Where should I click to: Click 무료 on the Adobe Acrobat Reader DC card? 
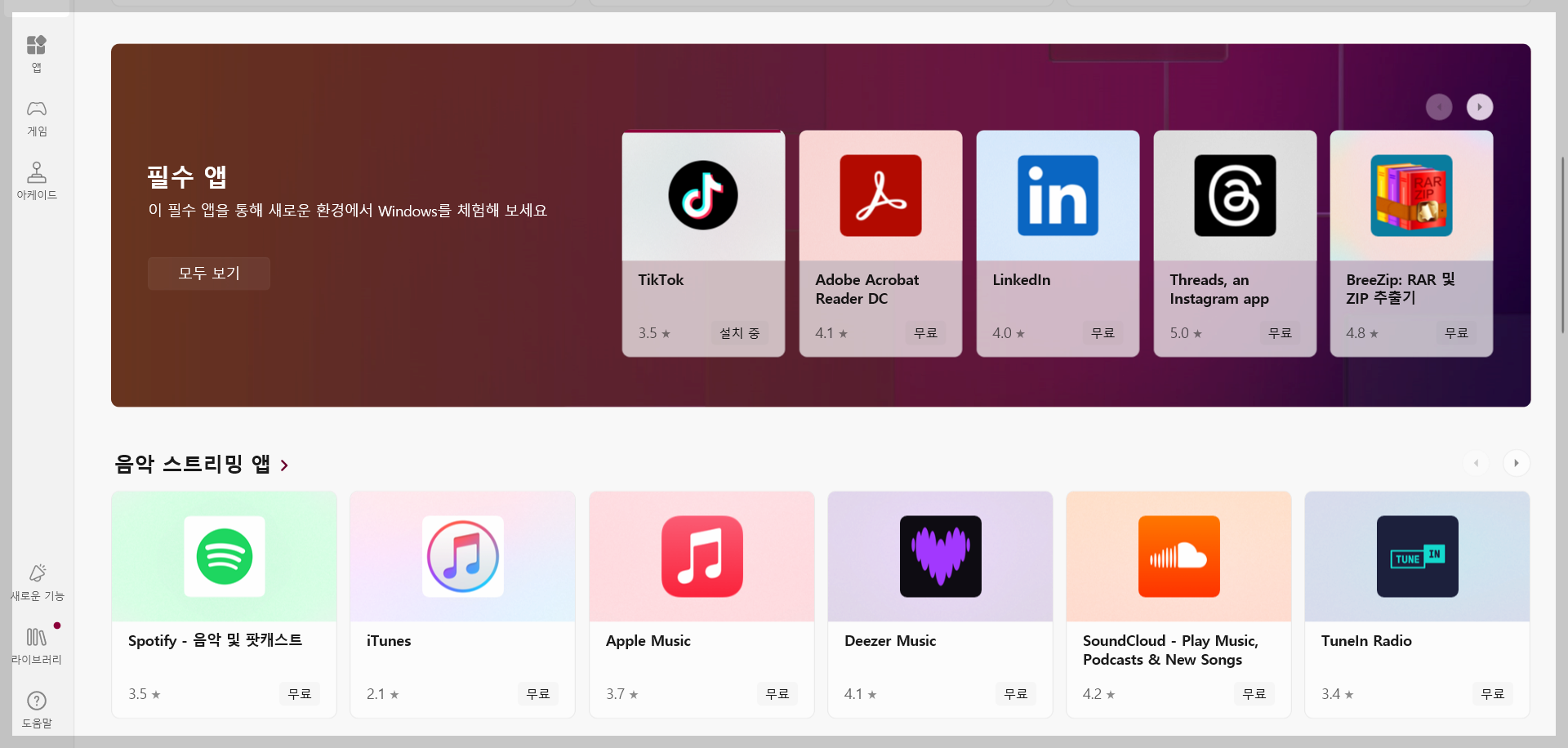point(925,333)
